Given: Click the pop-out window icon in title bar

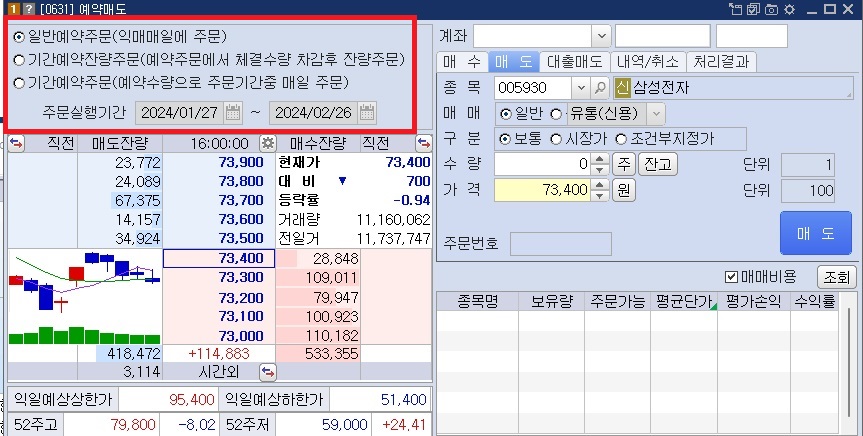Looking at the screenshot, I should click(735, 9).
